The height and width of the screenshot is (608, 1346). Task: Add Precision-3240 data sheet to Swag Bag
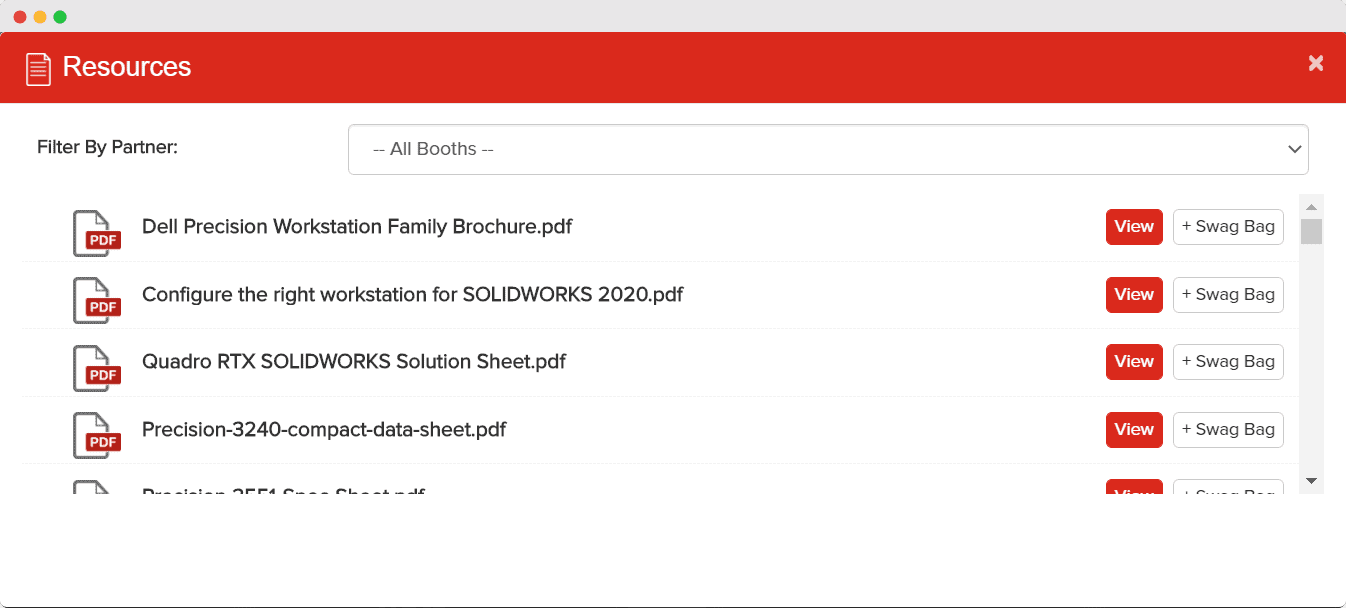[1228, 429]
